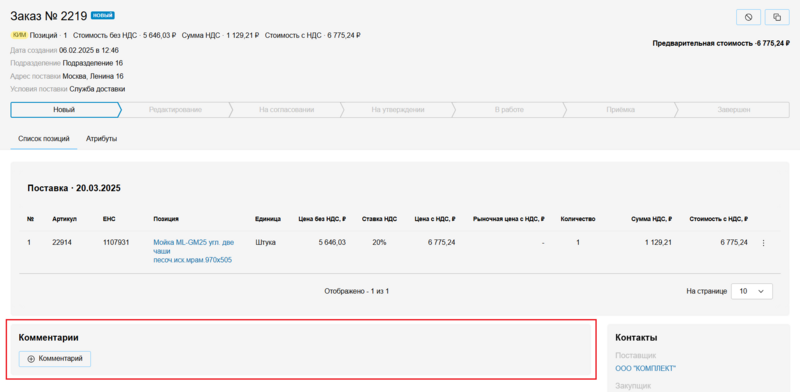The width and height of the screenshot is (800, 392).
Task: Click the unit cell Штука
Action: pos(265,242)
